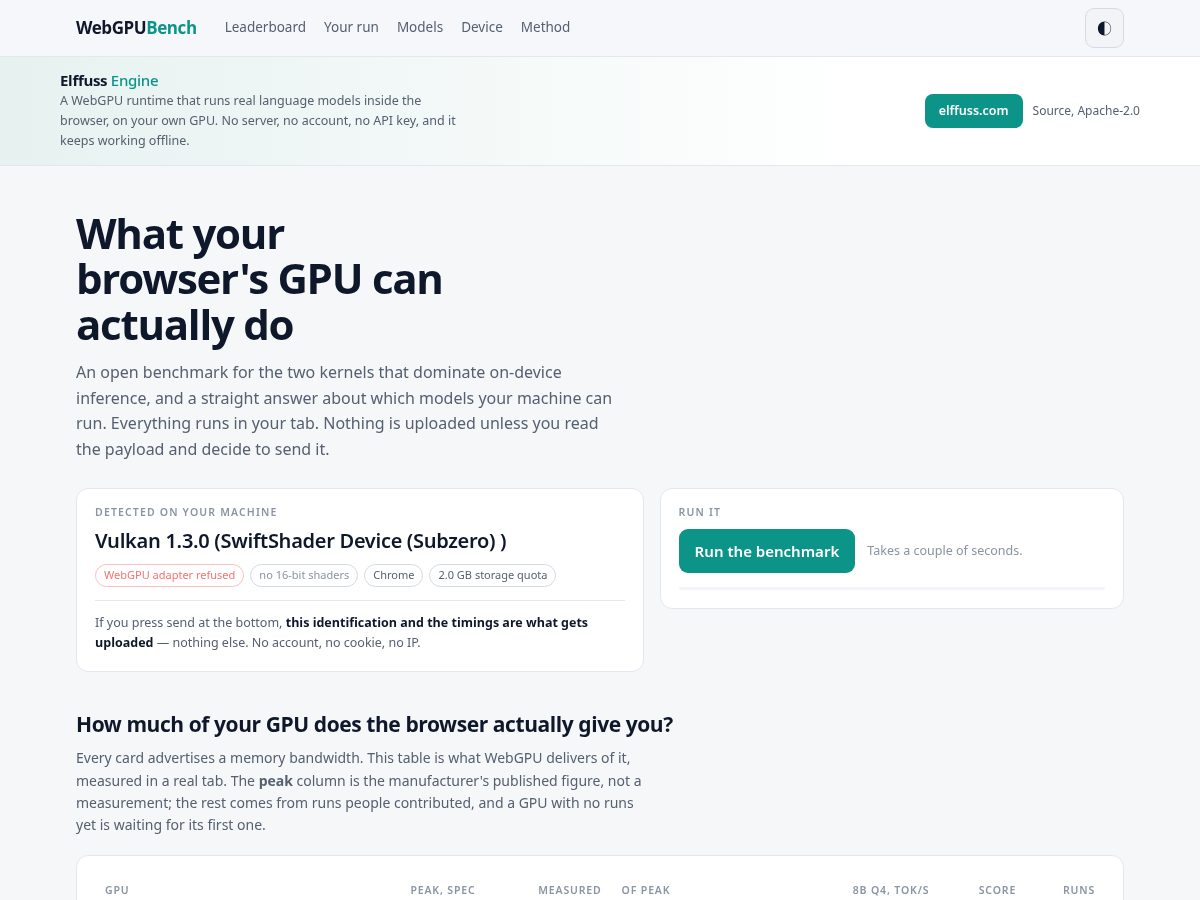Click the Elffuss Engine title
The width and height of the screenshot is (1200, 900).
pos(109,81)
